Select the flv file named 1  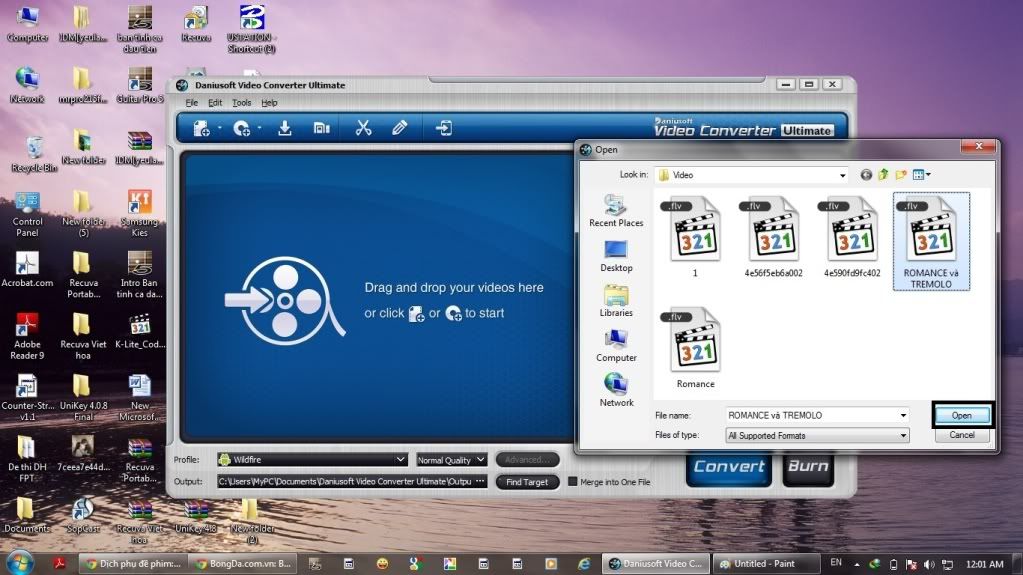(695, 237)
